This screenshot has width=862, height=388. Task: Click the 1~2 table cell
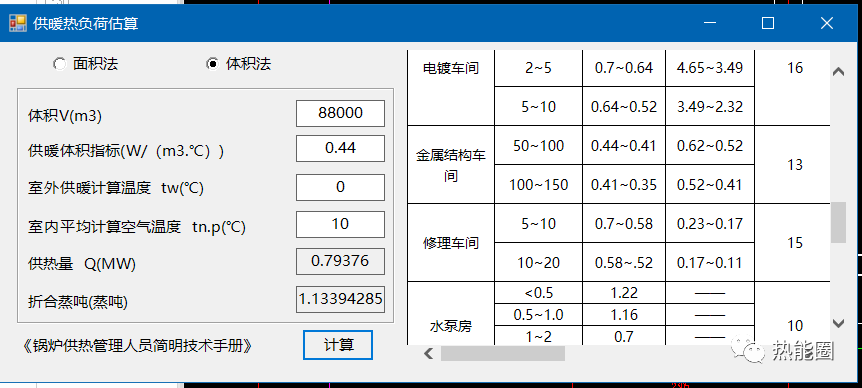539,335
